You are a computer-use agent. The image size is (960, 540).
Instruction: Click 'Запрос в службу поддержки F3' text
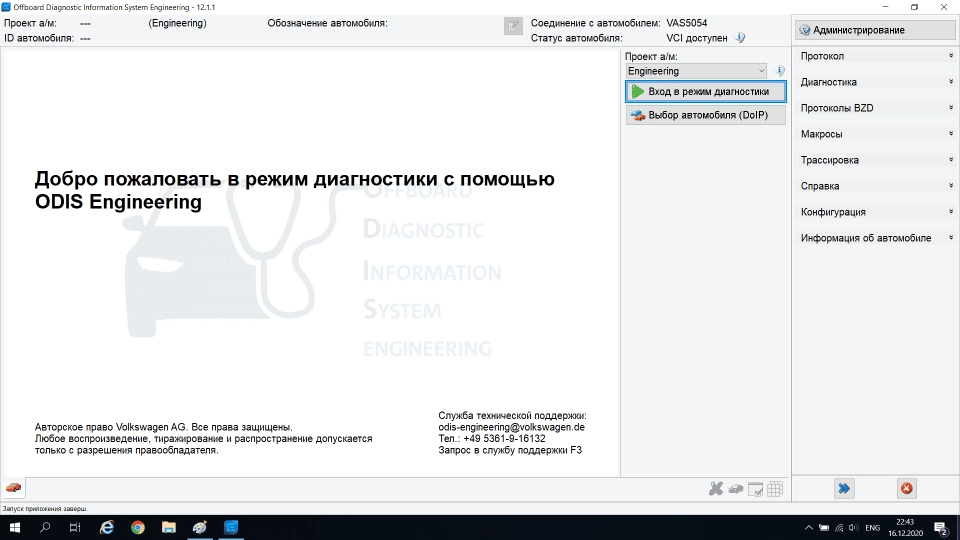tap(510, 450)
